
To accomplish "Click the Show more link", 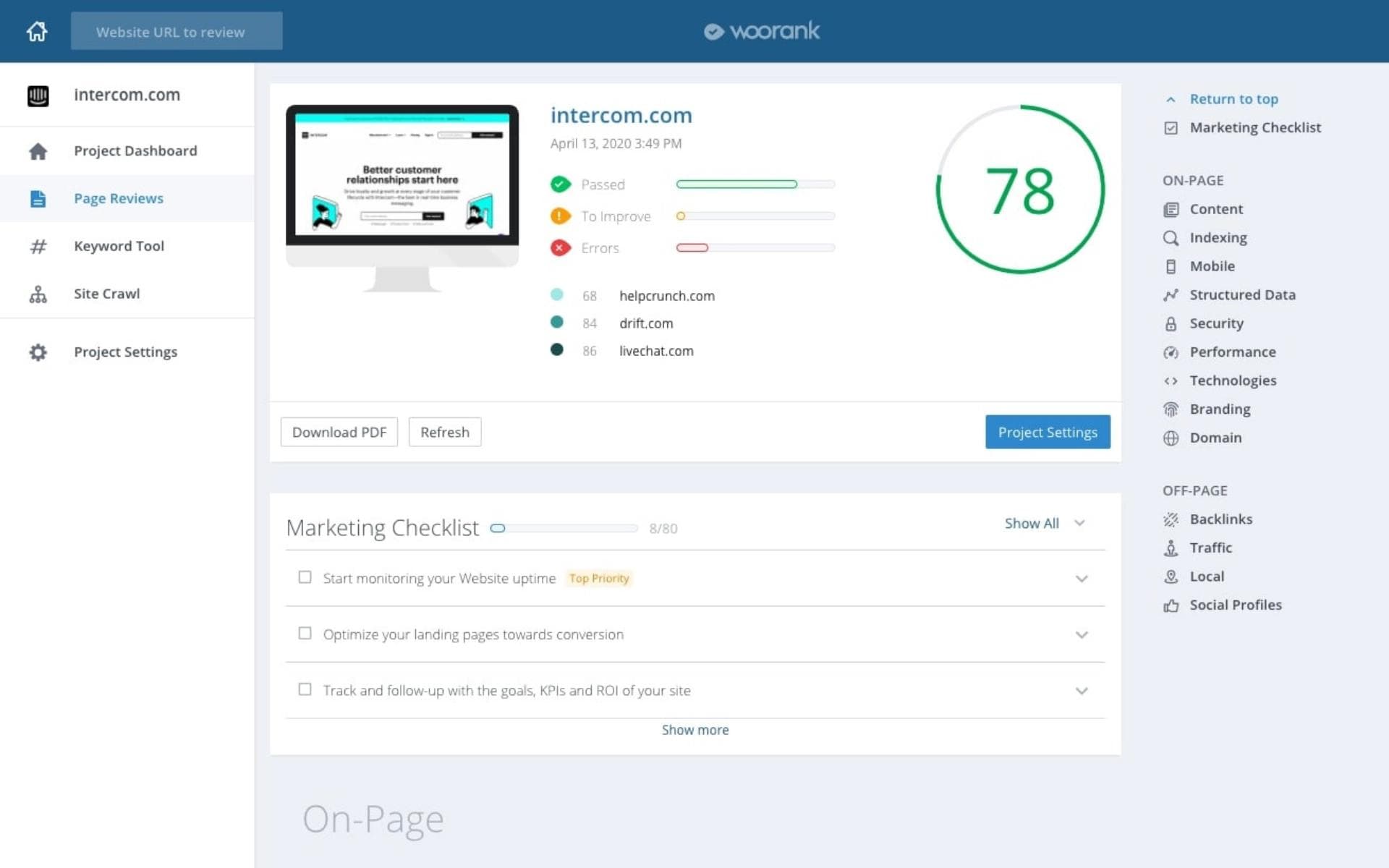I will pyautogui.click(x=695, y=730).
